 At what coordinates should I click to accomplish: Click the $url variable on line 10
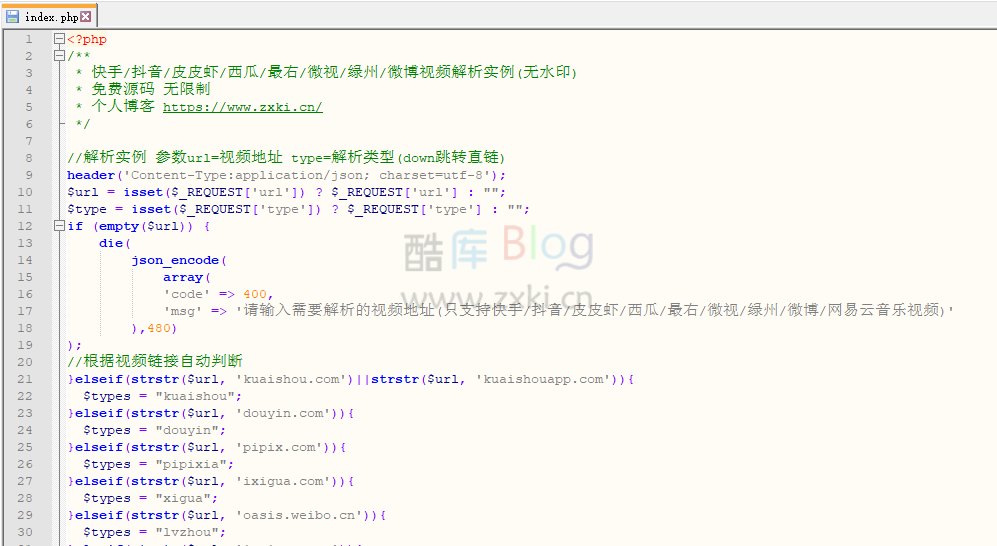[83, 192]
